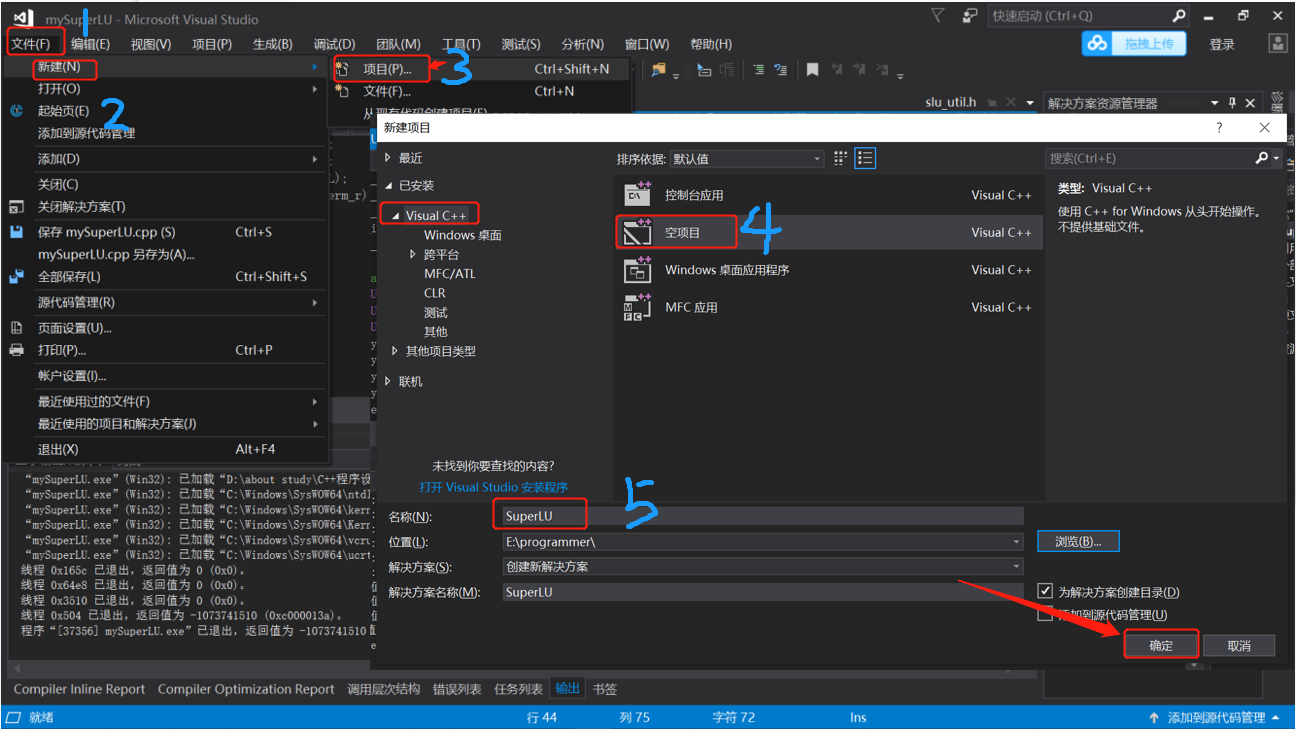The image size is (1296, 729).
Task: Click the next bookmark toolbar icon
Action: (860, 70)
